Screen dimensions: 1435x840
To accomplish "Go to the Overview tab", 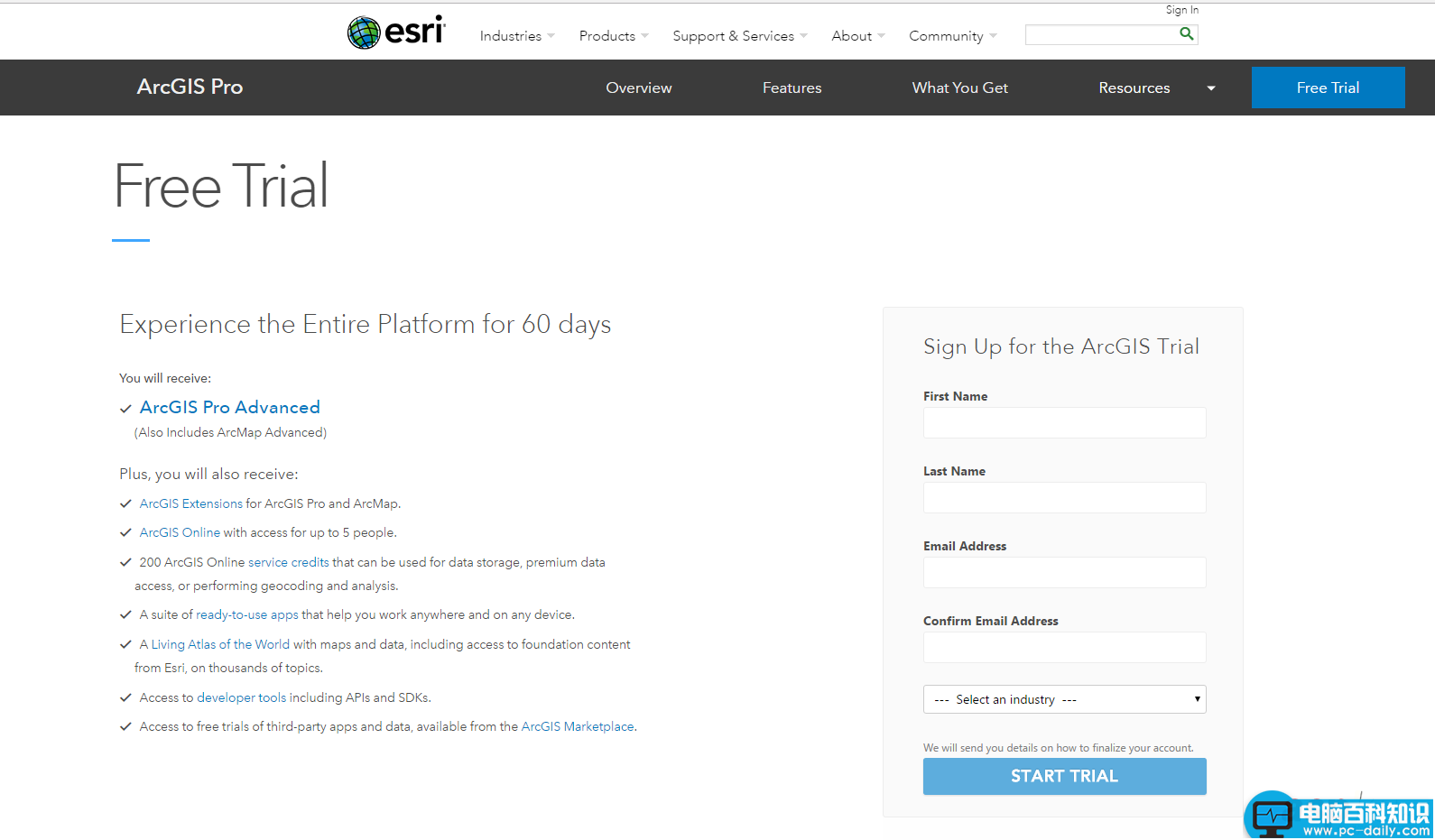I will tap(639, 88).
